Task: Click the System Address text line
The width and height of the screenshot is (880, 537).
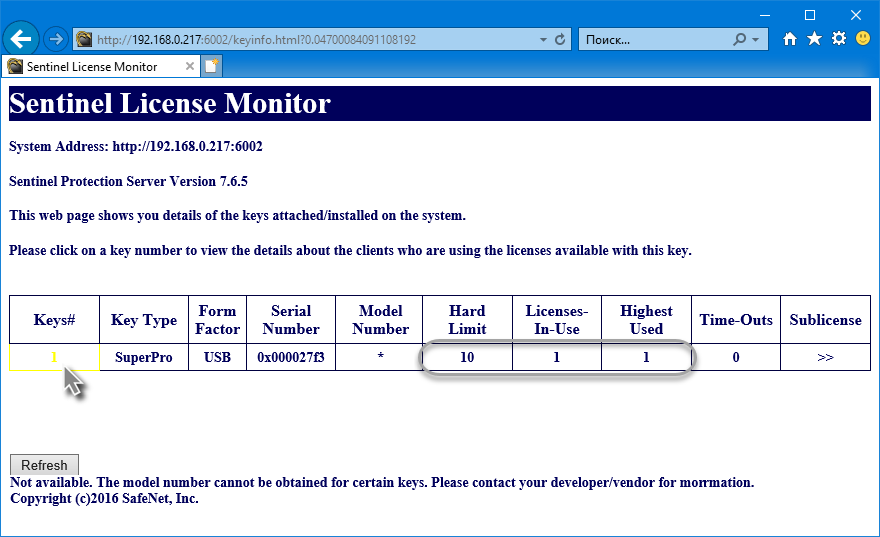Action: click(x=136, y=146)
